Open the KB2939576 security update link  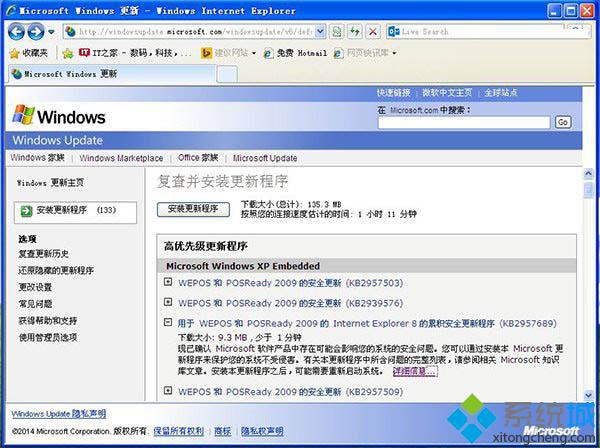tap(290, 303)
